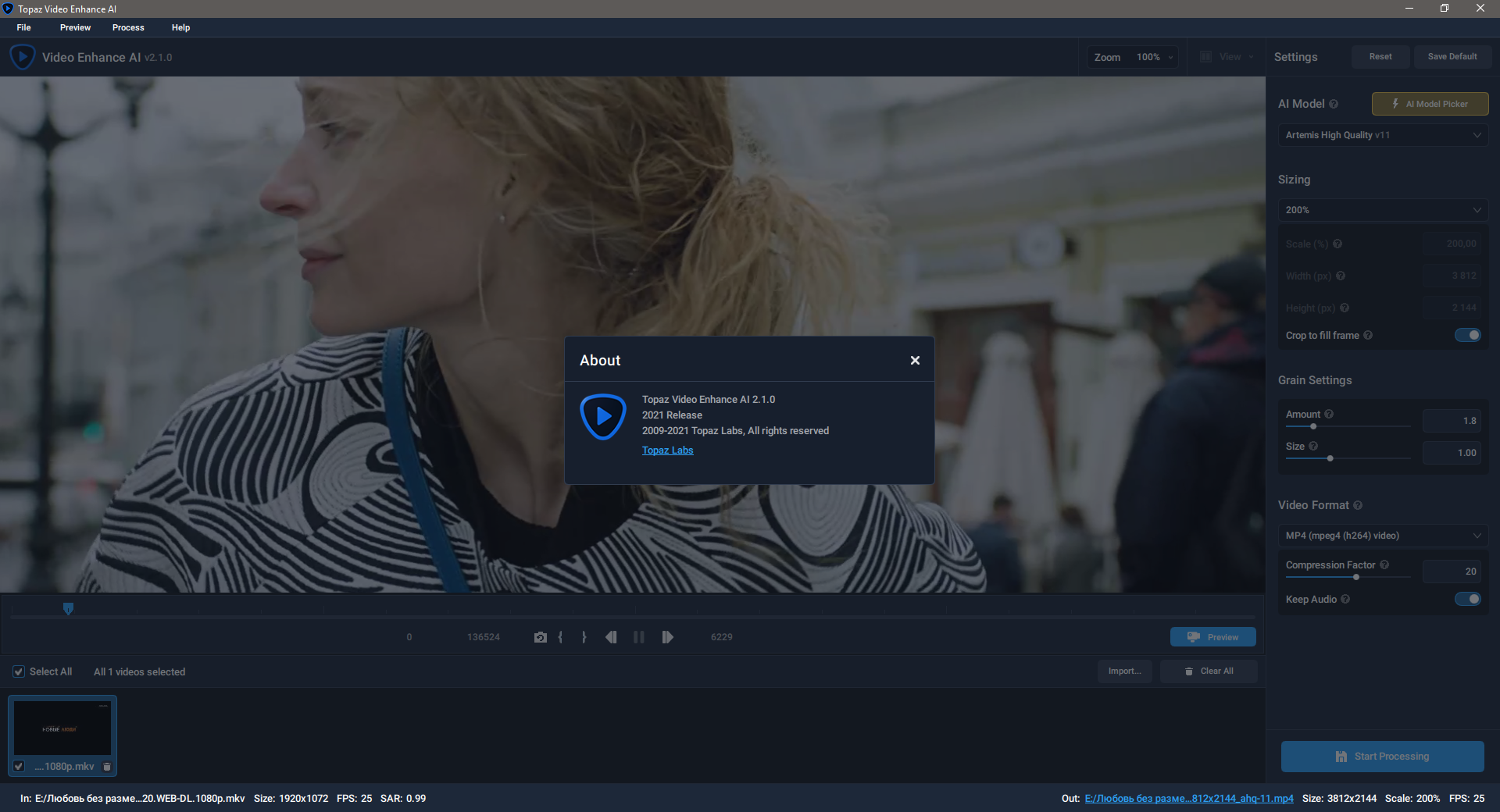Click the timeline playhead marker
The height and width of the screenshot is (812, 1500).
click(68, 608)
